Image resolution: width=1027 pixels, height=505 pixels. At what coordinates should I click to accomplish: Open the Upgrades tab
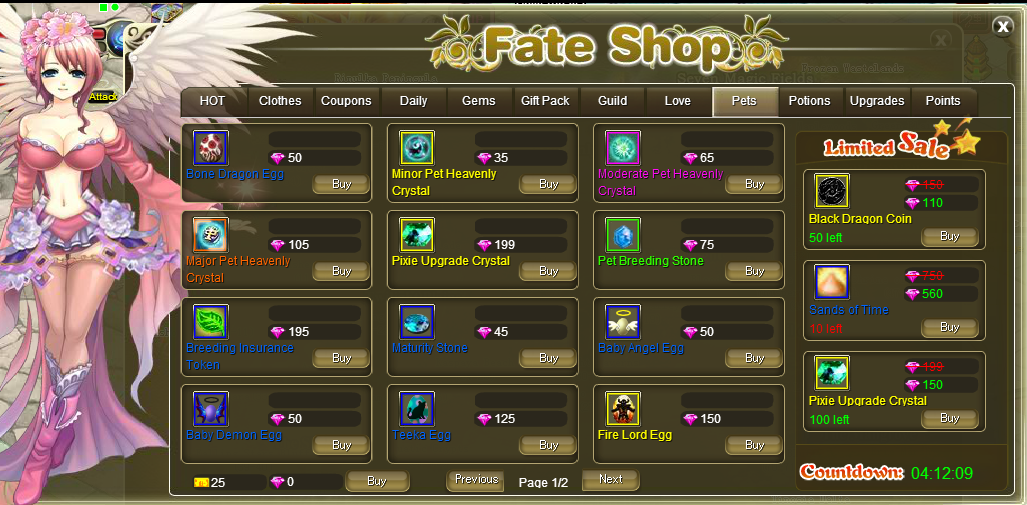click(877, 102)
